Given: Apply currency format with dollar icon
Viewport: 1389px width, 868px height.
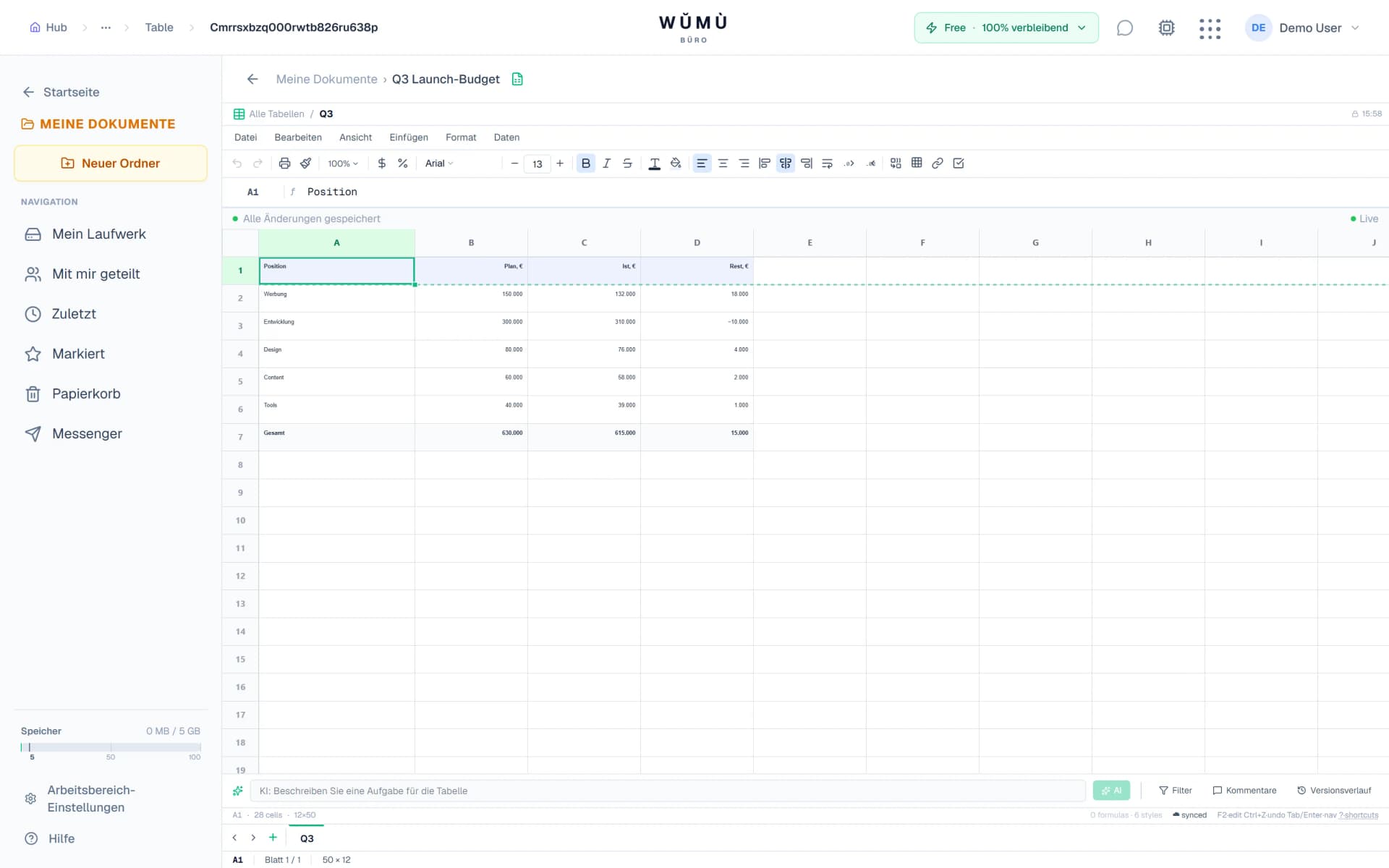Looking at the screenshot, I should coord(382,163).
